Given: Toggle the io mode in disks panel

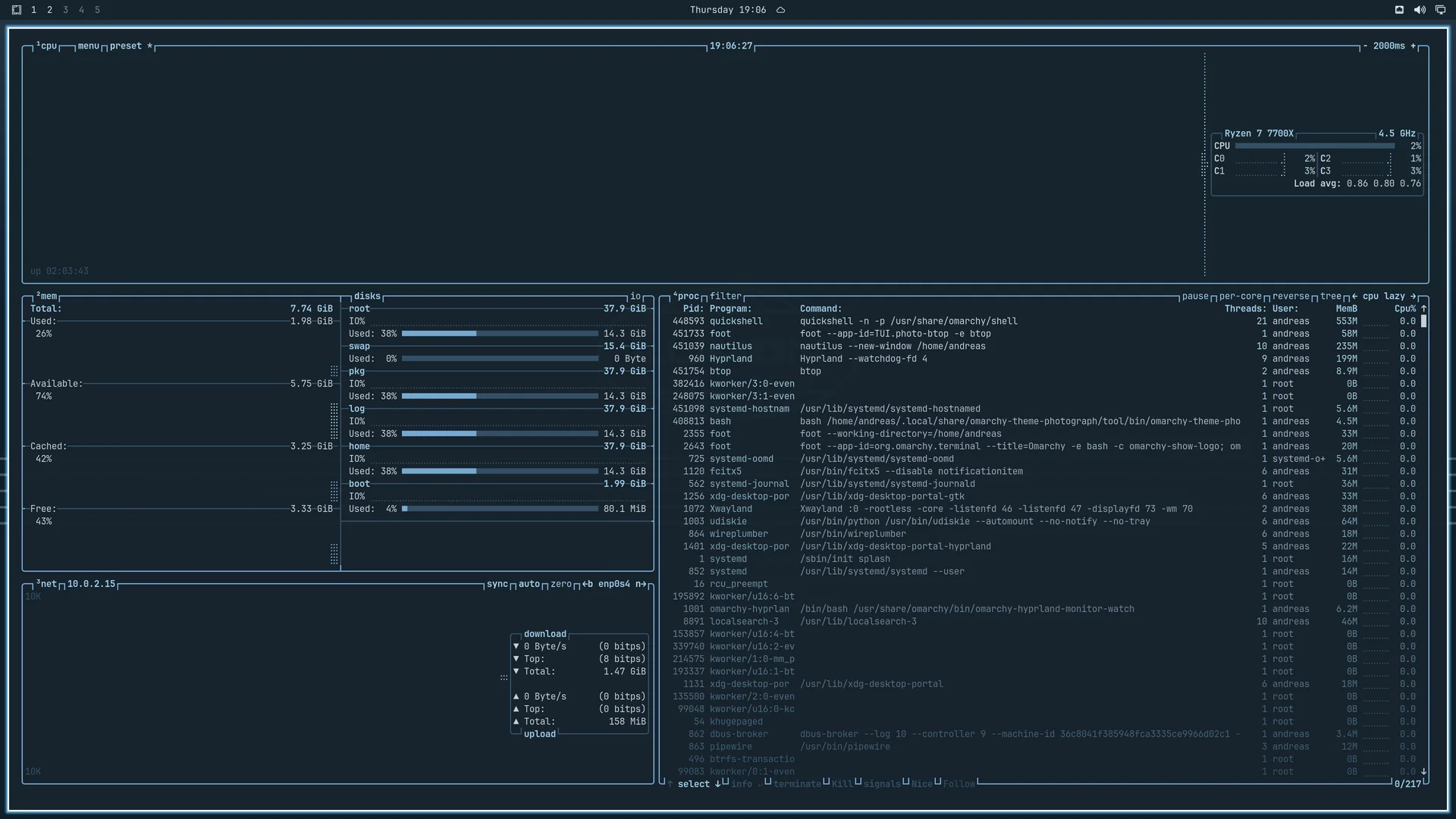Looking at the screenshot, I should tap(635, 297).
